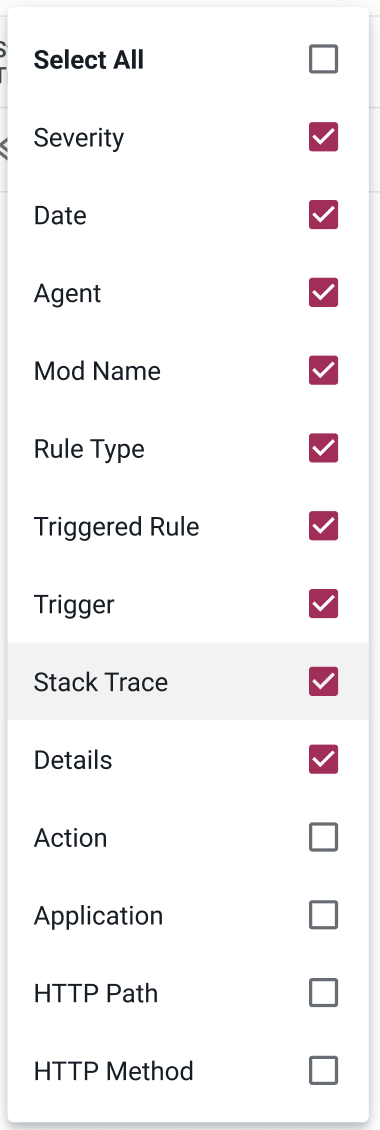380x1130 pixels.
Task: Click the Triggered Rule menu label
Action: [x=116, y=528]
